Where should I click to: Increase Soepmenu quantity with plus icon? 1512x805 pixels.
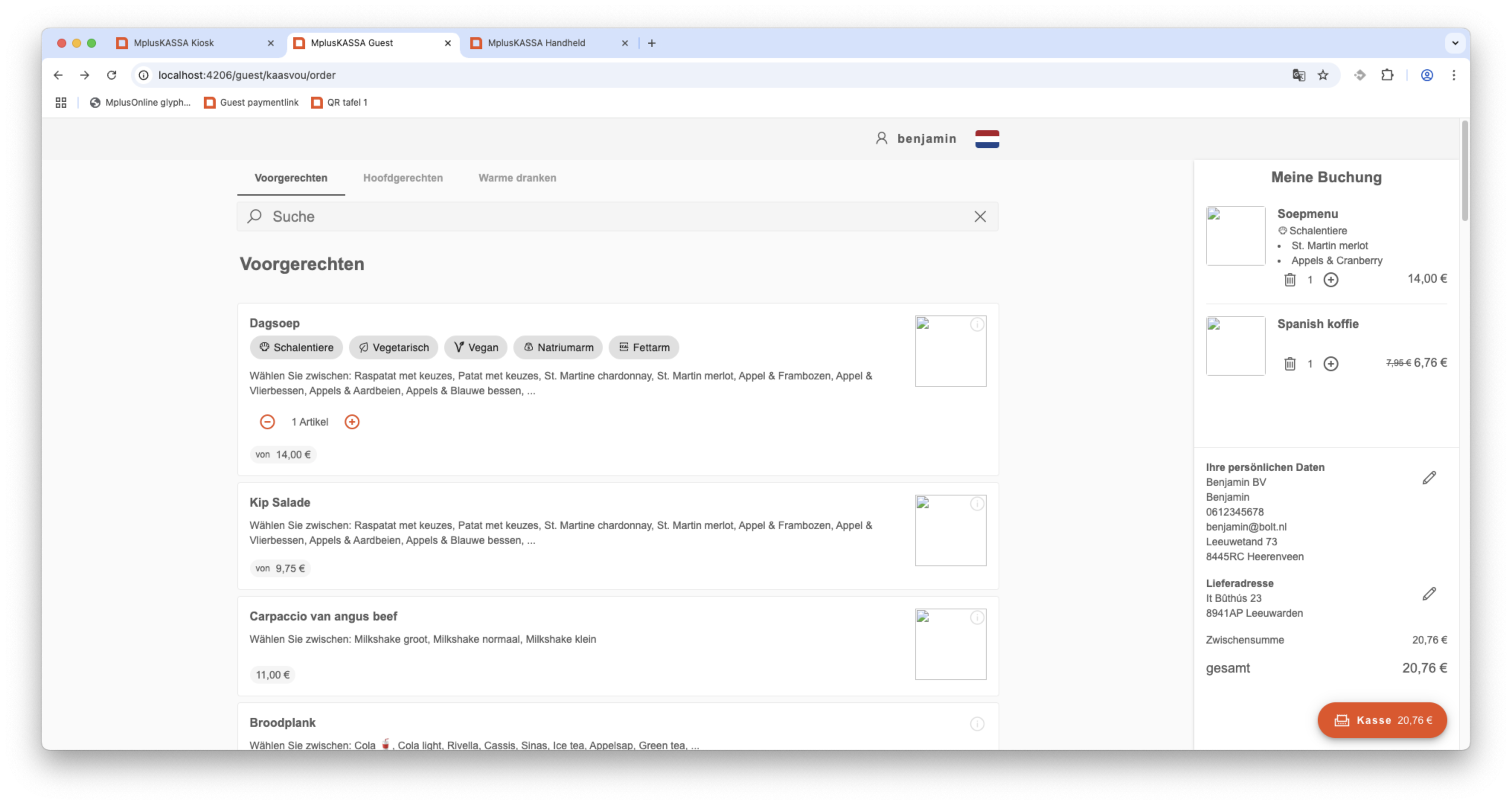1331,280
